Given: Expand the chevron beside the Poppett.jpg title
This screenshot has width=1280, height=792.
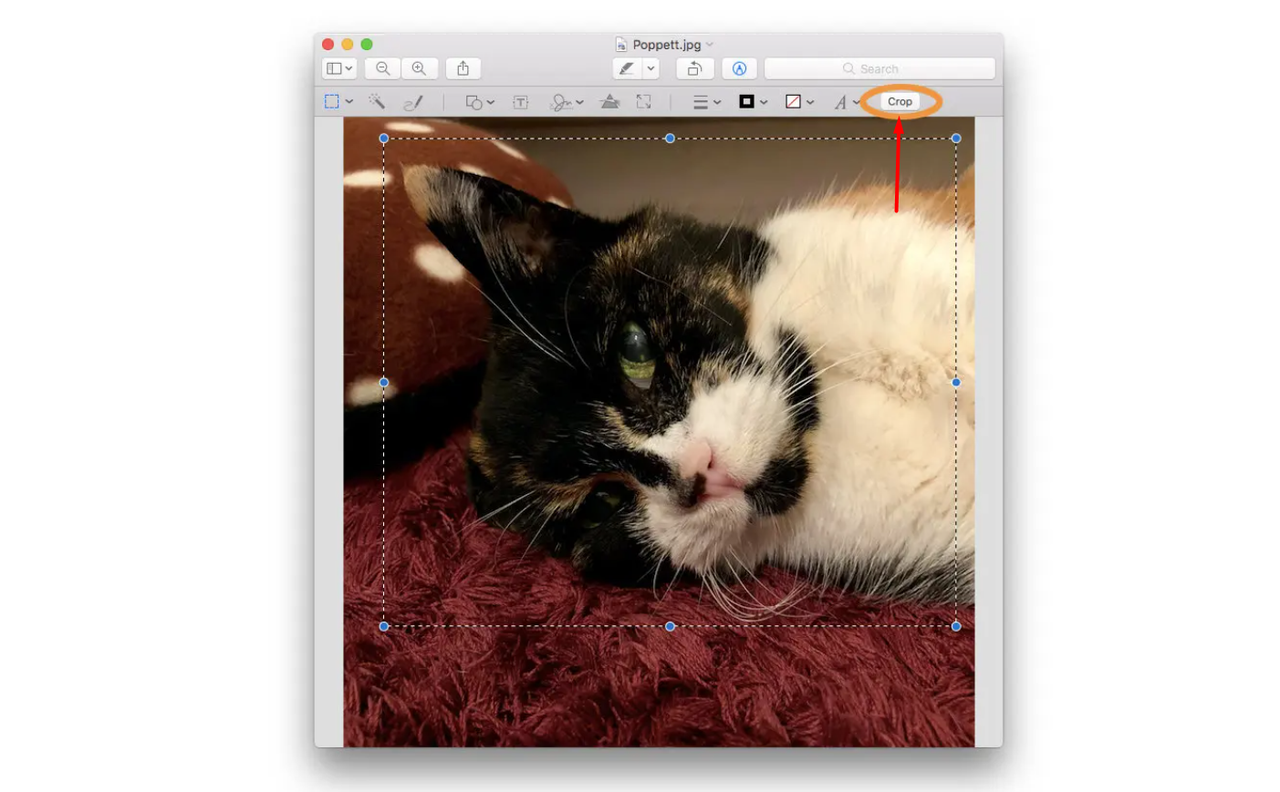Looking at the screenshot, I should tap(710, 45).
